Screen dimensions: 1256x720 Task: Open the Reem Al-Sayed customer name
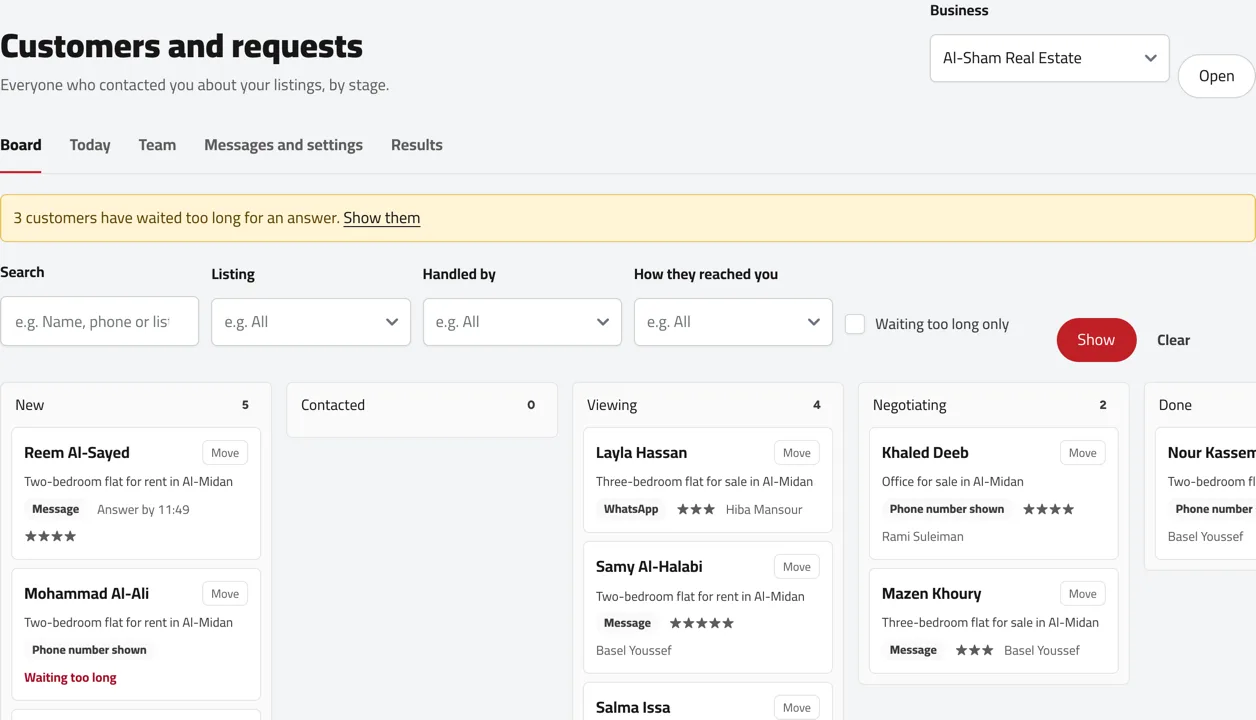(77, 453)
